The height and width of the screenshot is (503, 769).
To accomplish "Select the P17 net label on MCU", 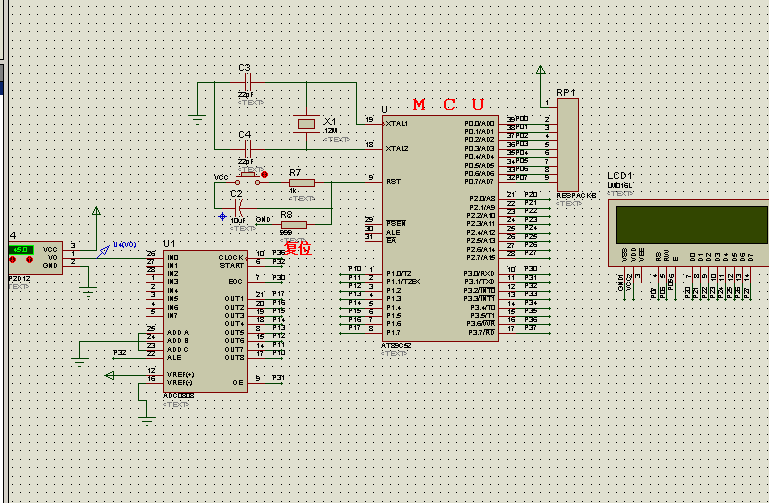I will tap(355, 327).
